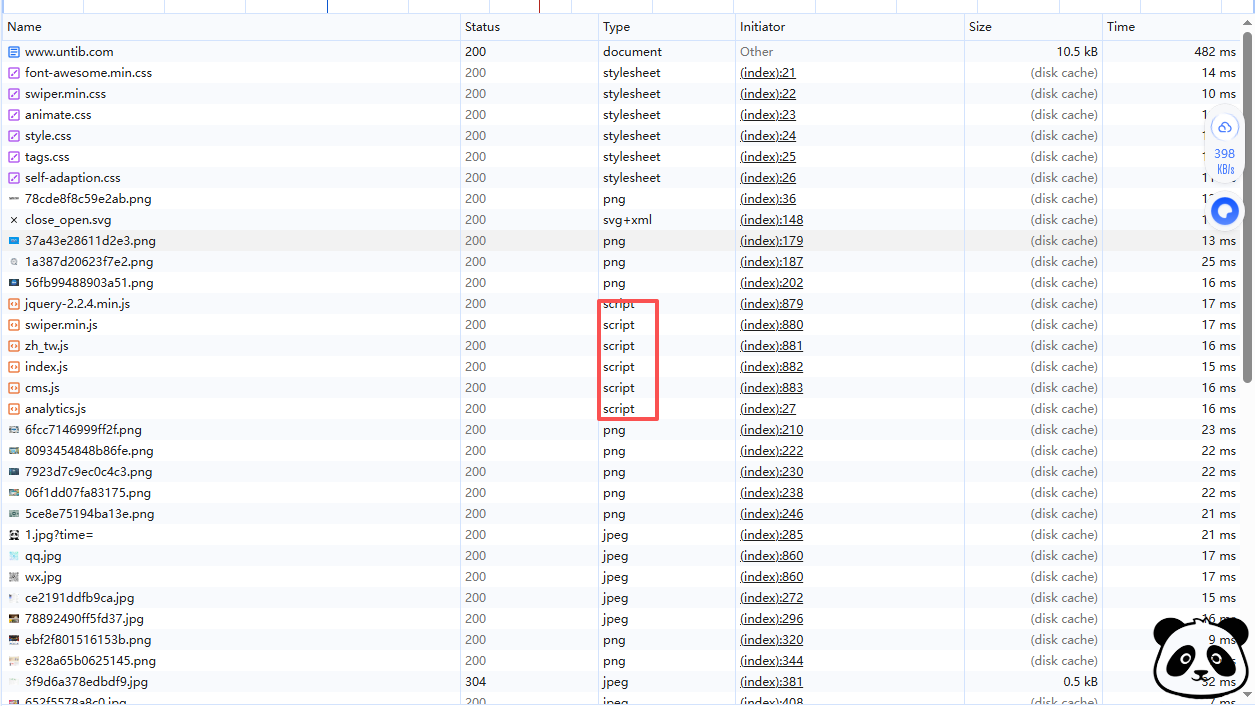Viewport: 1255px width, 706px height.
Task: Click the vertical scrollbar of the request list
Action: pos(1247,200)
